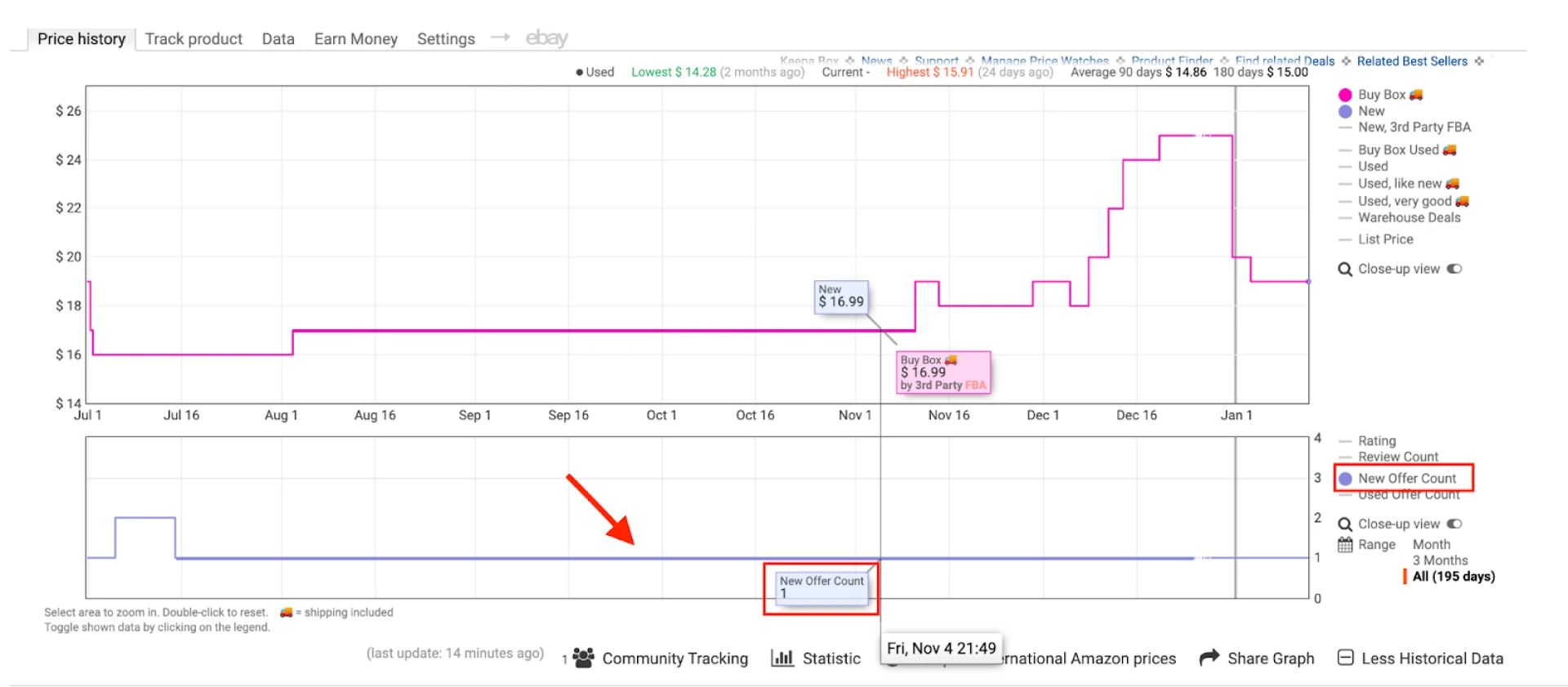Click the $ 24 y-axis label

tap(69, 160)
